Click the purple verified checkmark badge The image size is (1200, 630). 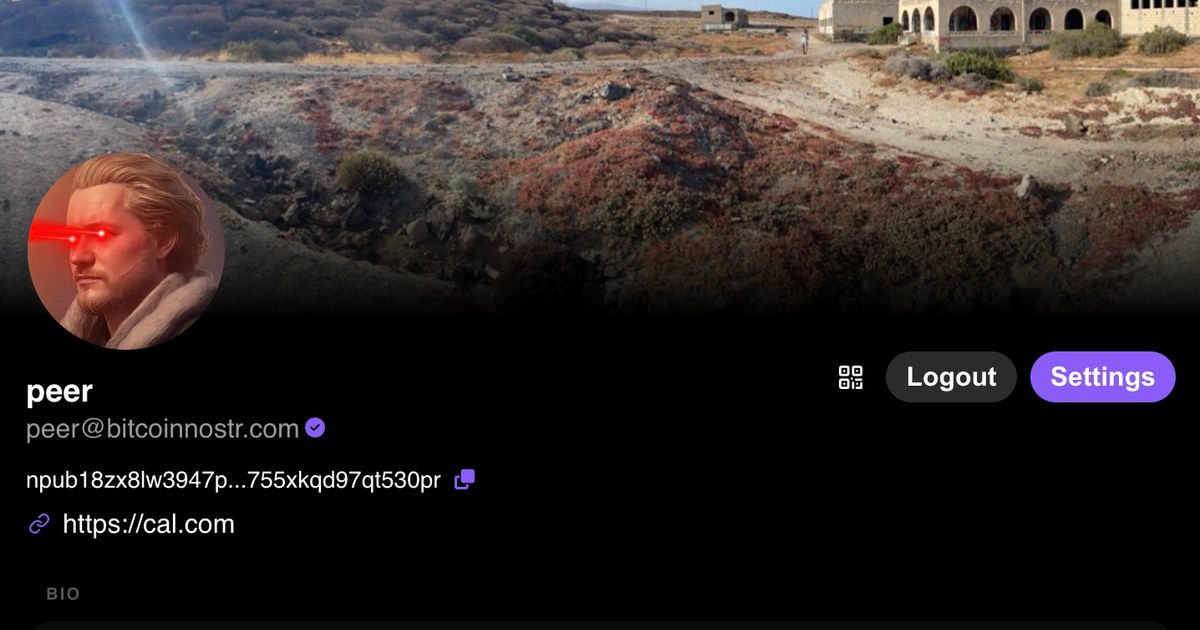pyautogui.click(x=315, y=428)
